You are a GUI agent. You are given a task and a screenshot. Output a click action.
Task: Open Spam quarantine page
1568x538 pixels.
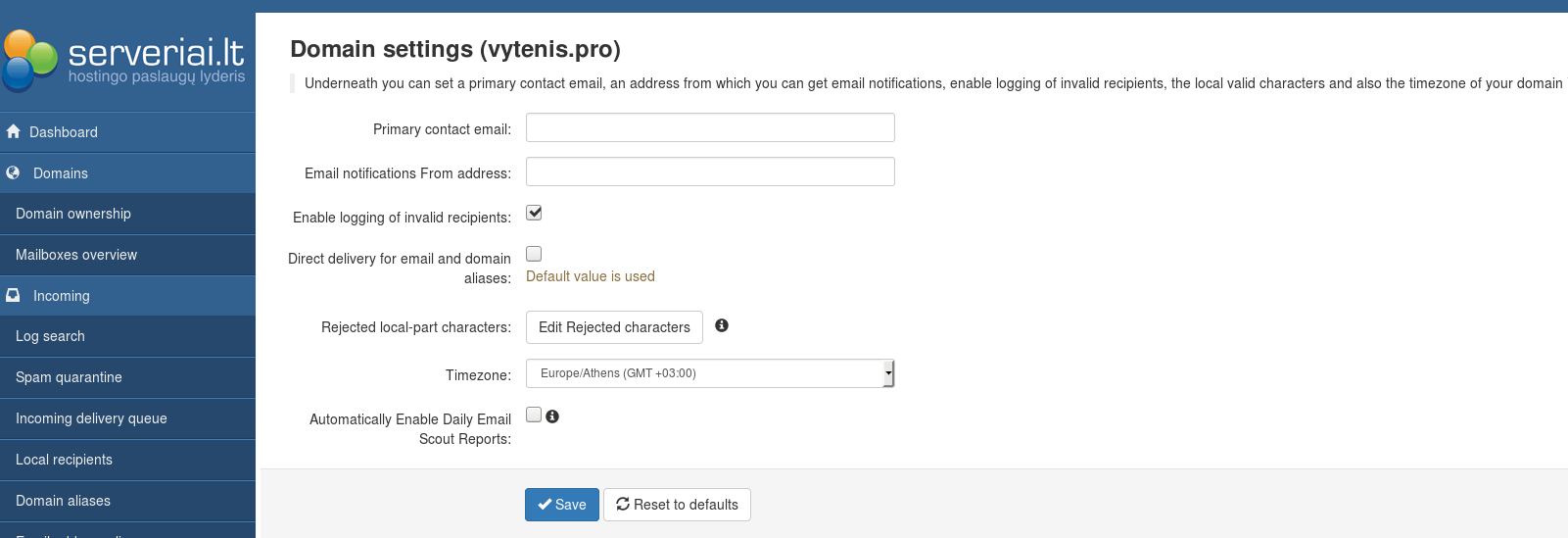pos(69,377)
